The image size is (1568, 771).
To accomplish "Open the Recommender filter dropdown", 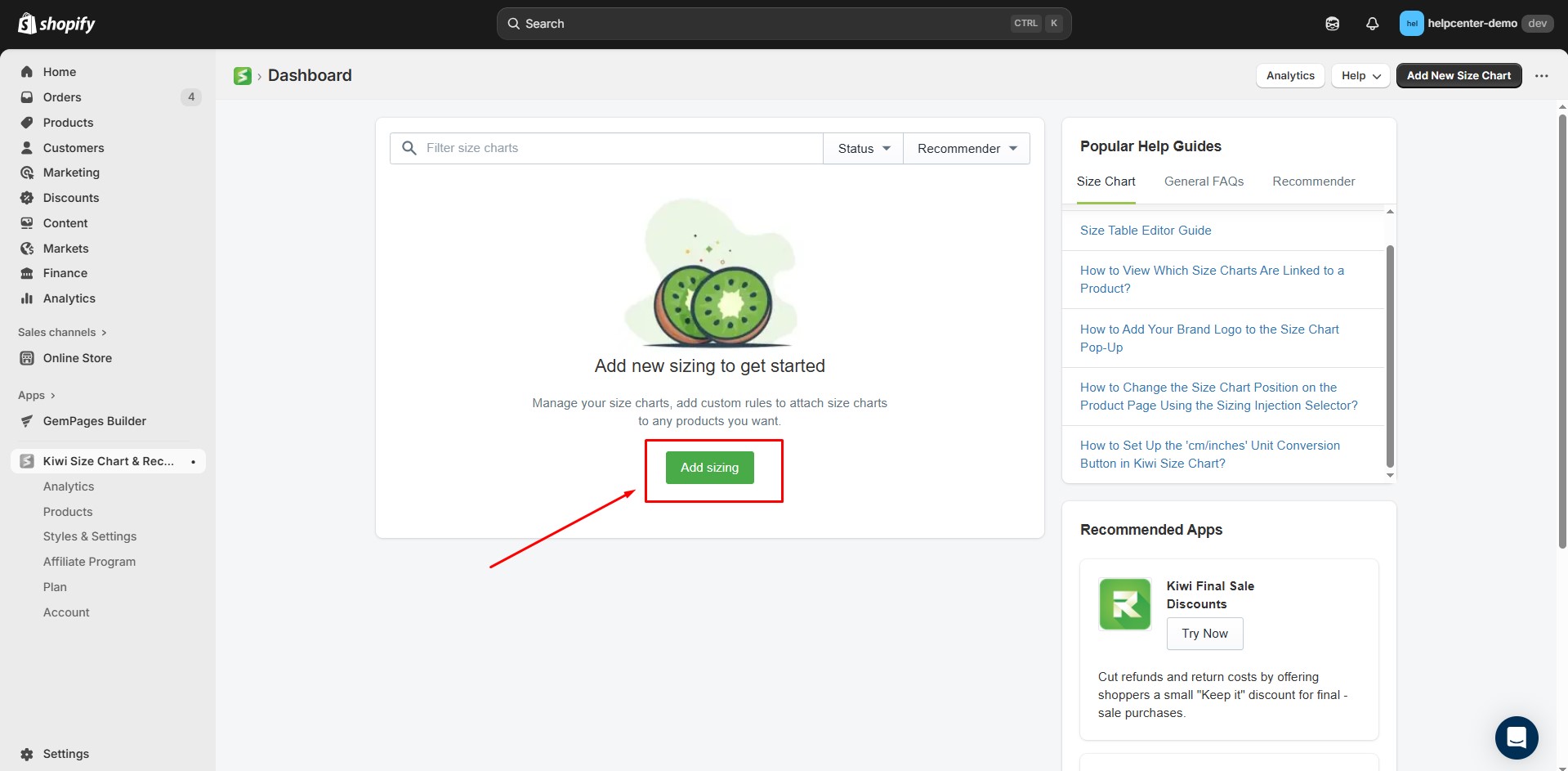I will (x=967, y=149).
